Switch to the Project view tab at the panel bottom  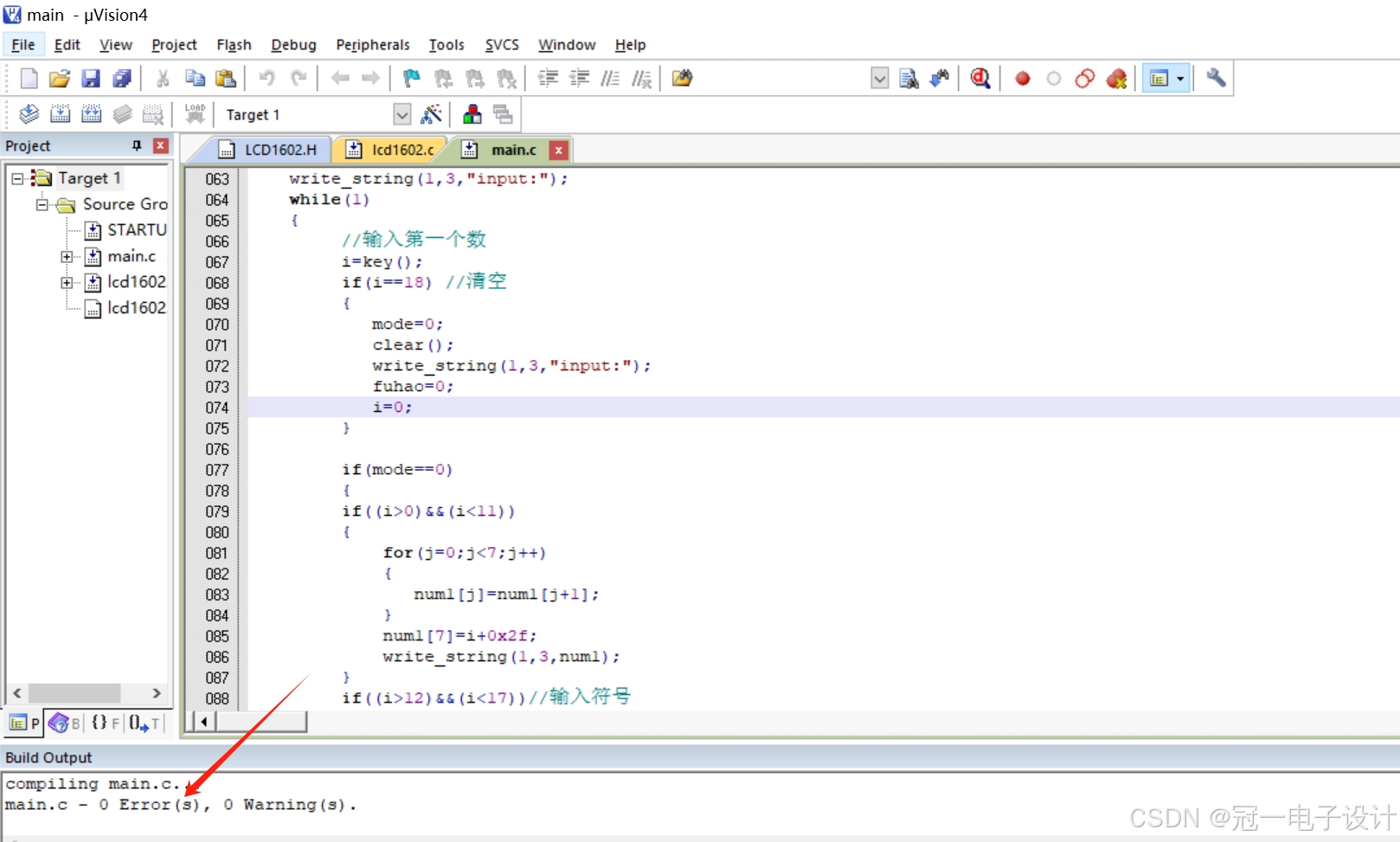pyautogui.click(x=24, y=723)
